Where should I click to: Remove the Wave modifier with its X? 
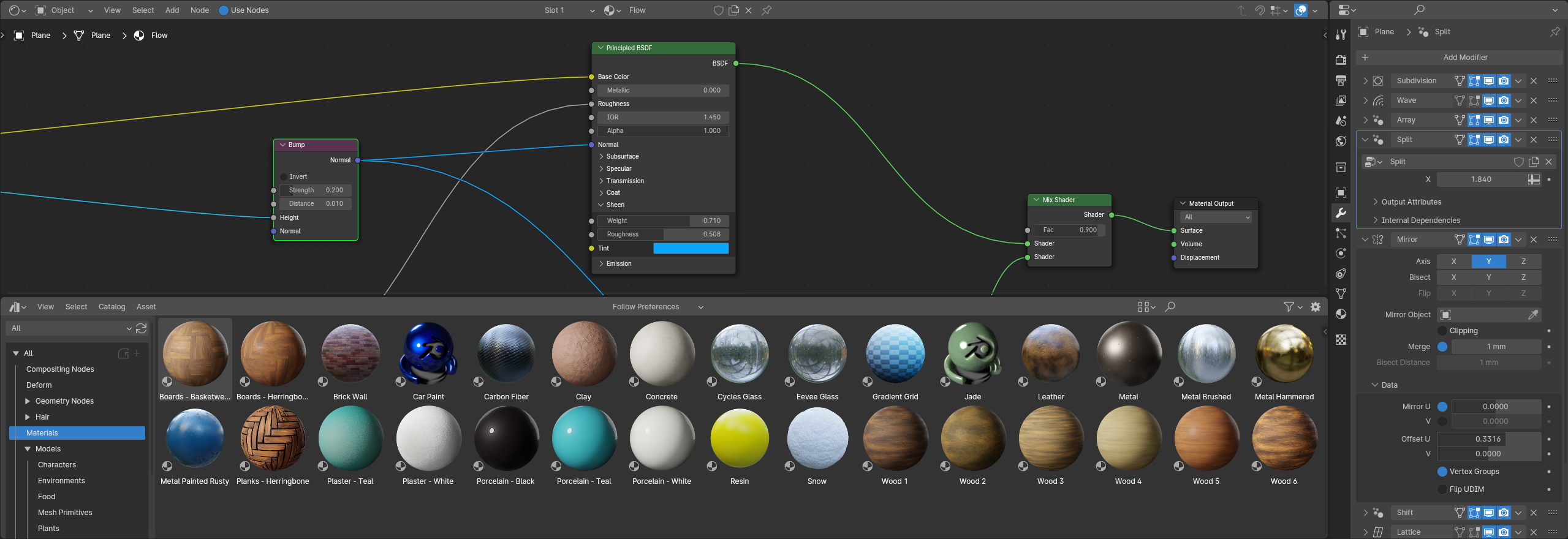coord(1534,100)
